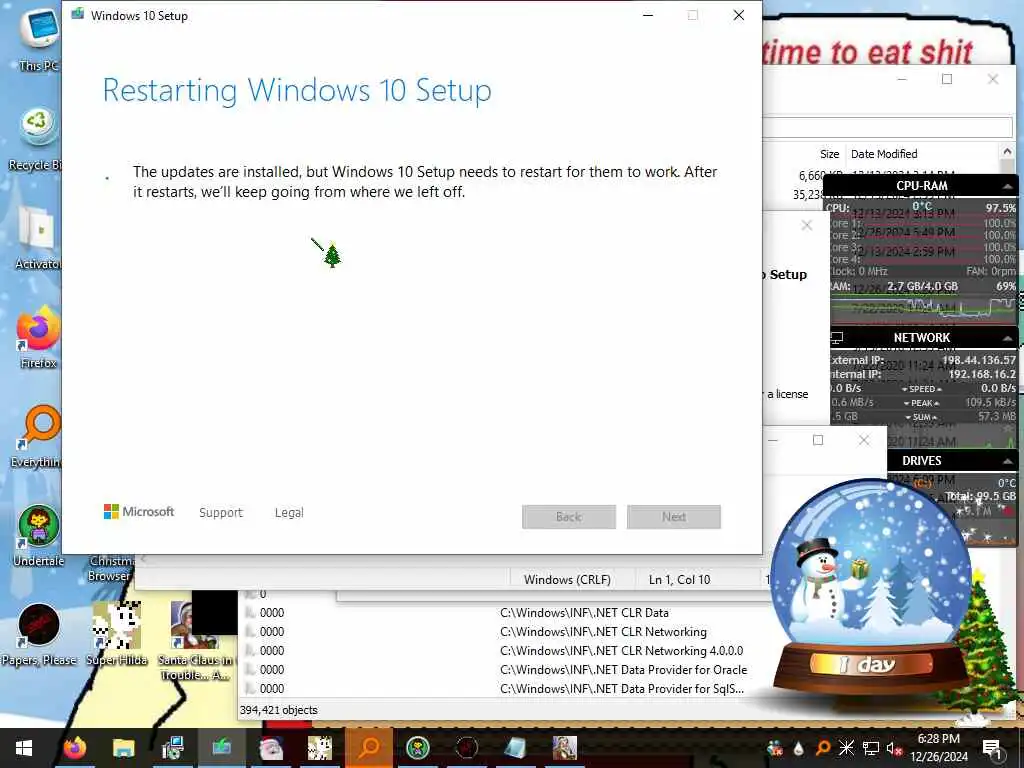Open the Recycle Bin desktop icon

point(36,138)
